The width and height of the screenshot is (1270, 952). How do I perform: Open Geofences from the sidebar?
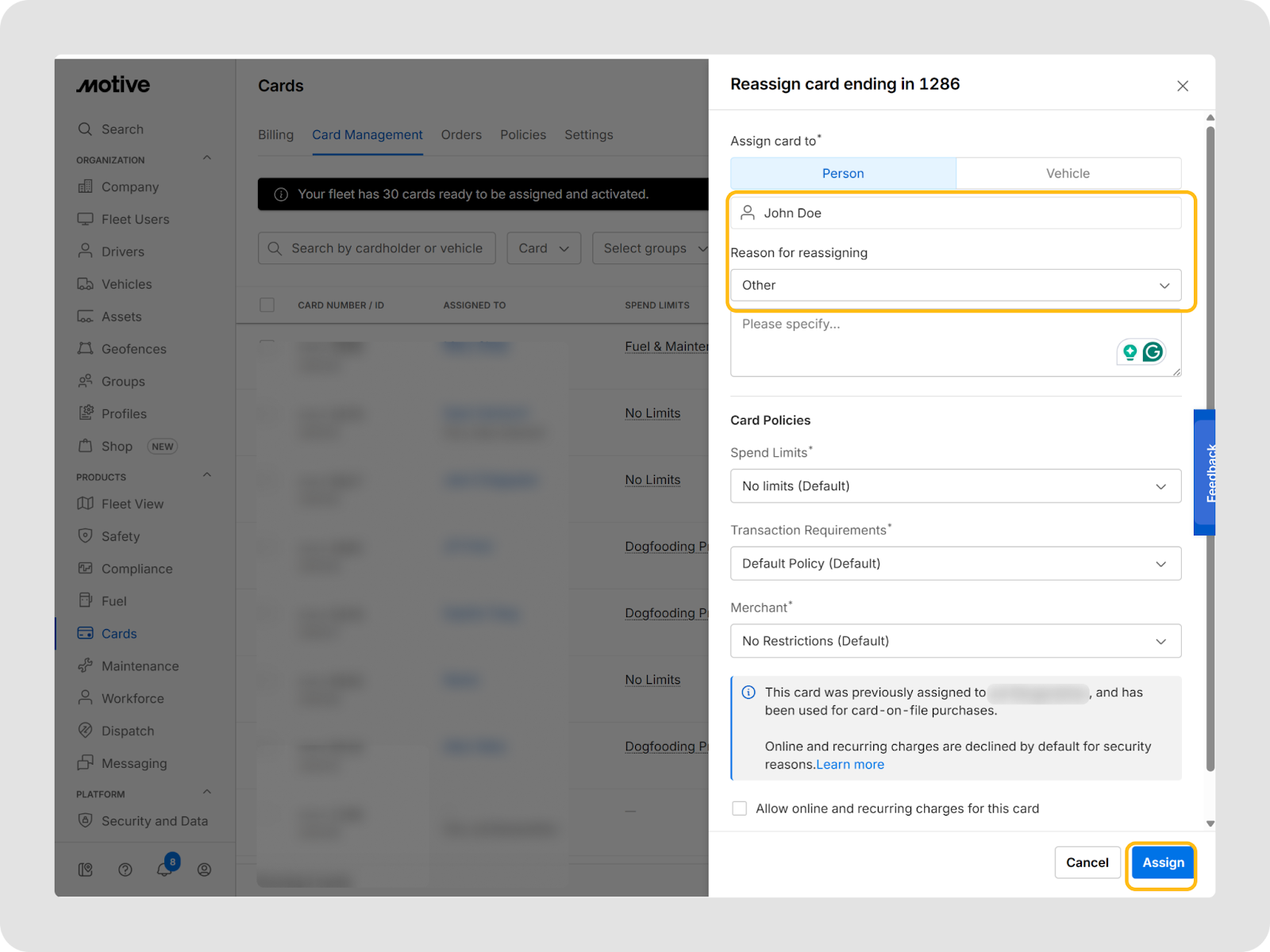[x=133, y=349]
